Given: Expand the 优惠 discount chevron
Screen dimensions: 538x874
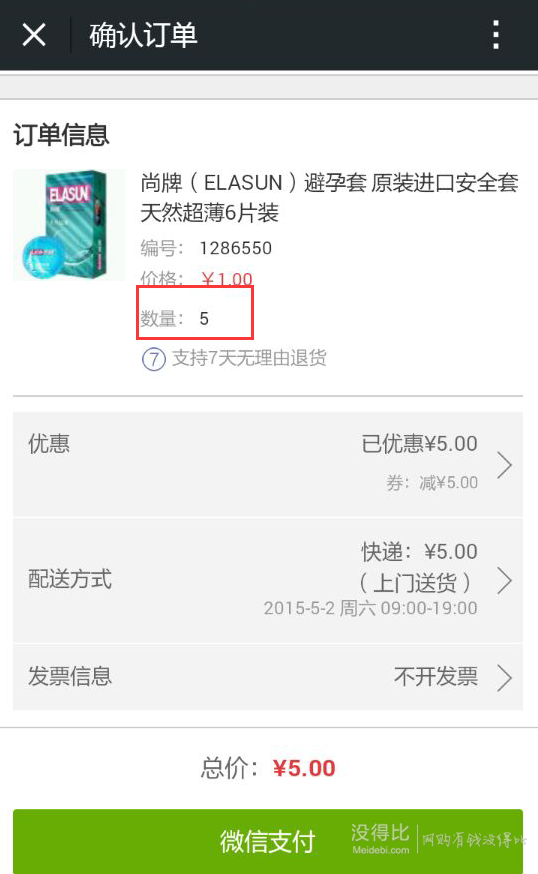Looking at the screenshot, I should (x=504, y=465).
